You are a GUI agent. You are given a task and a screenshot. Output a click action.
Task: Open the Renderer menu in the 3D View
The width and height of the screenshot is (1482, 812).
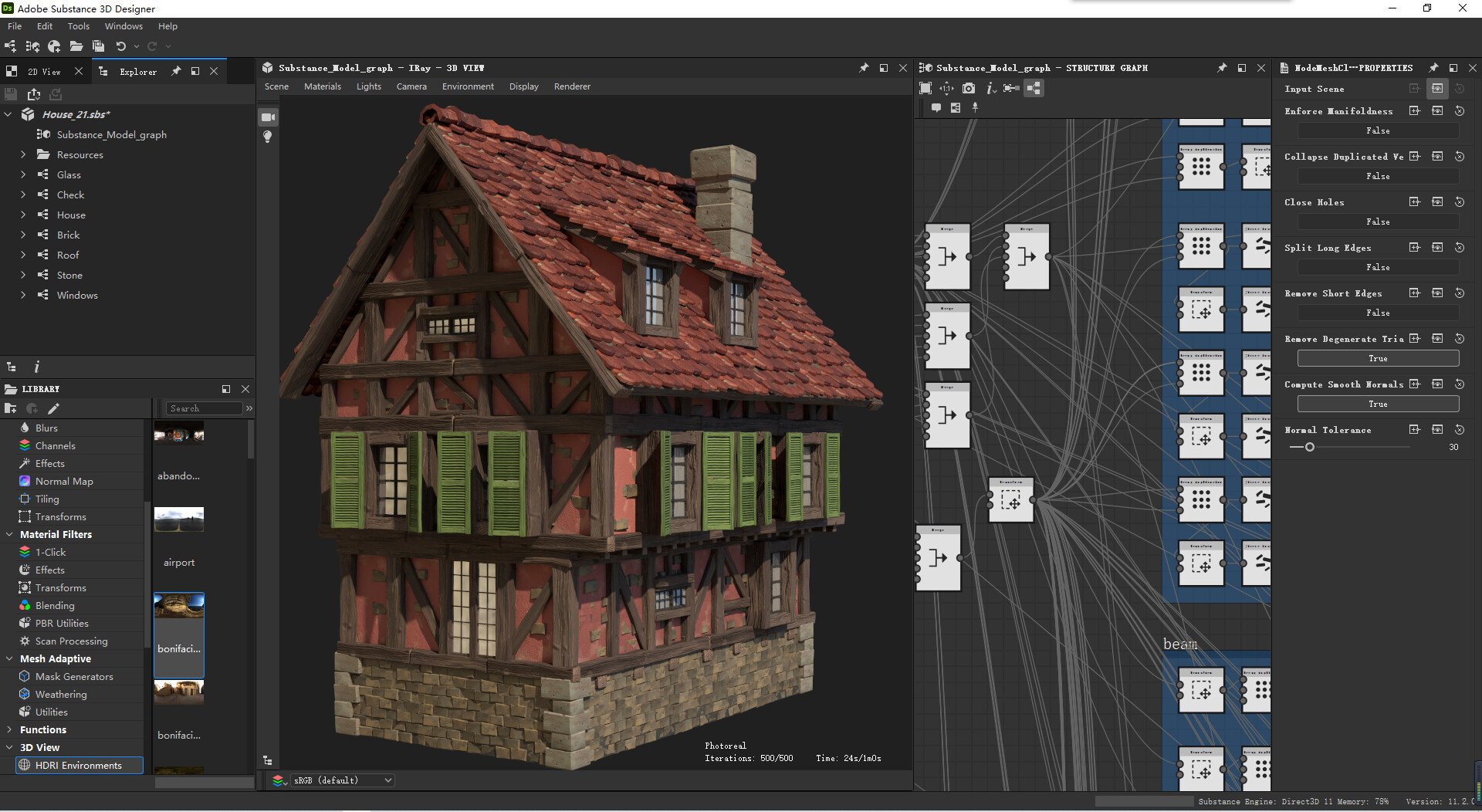pos(572,86)
